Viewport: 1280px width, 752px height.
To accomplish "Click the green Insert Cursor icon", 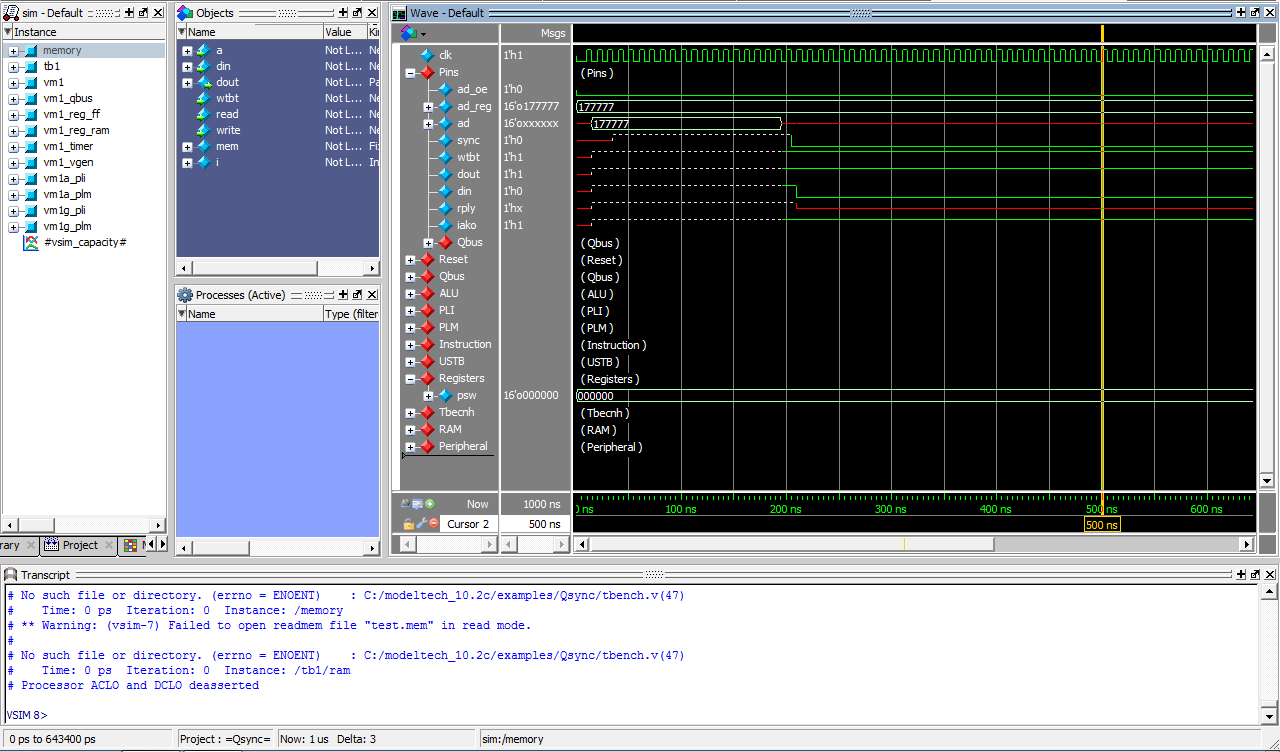I will (430, 504).
